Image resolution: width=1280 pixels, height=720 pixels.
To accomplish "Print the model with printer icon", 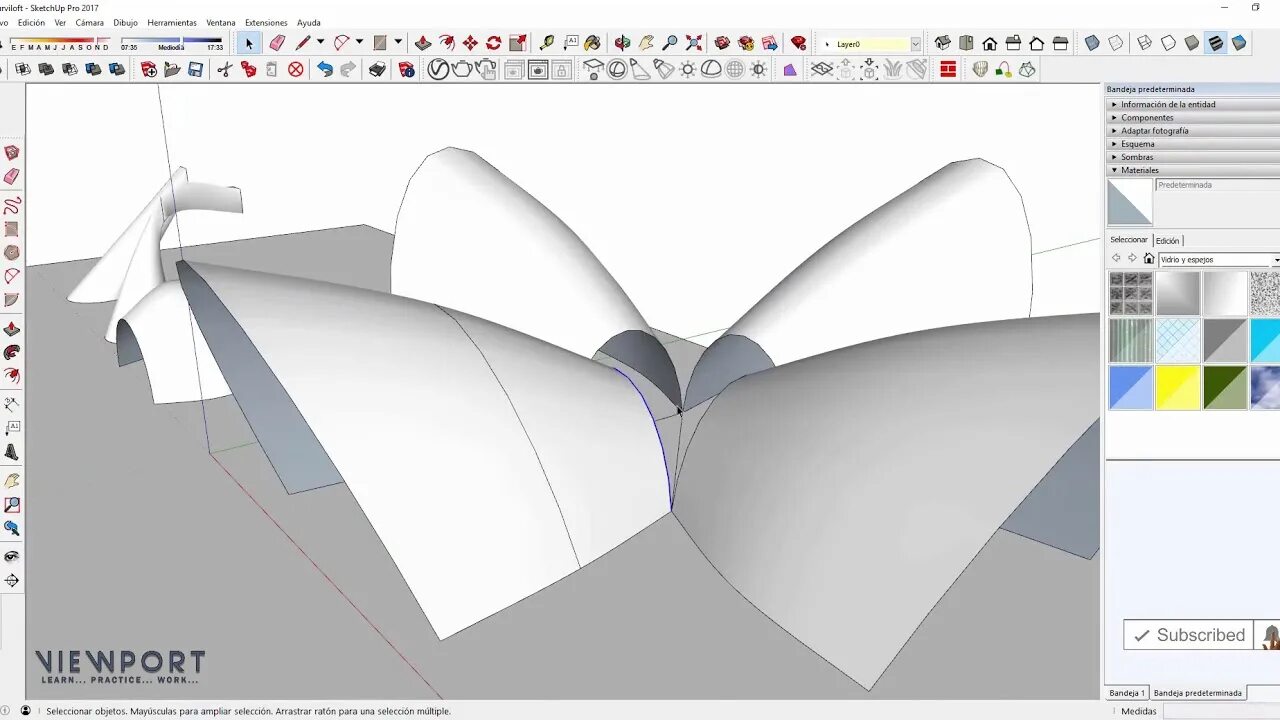I will pyautogui.click(x=377, y=69).
